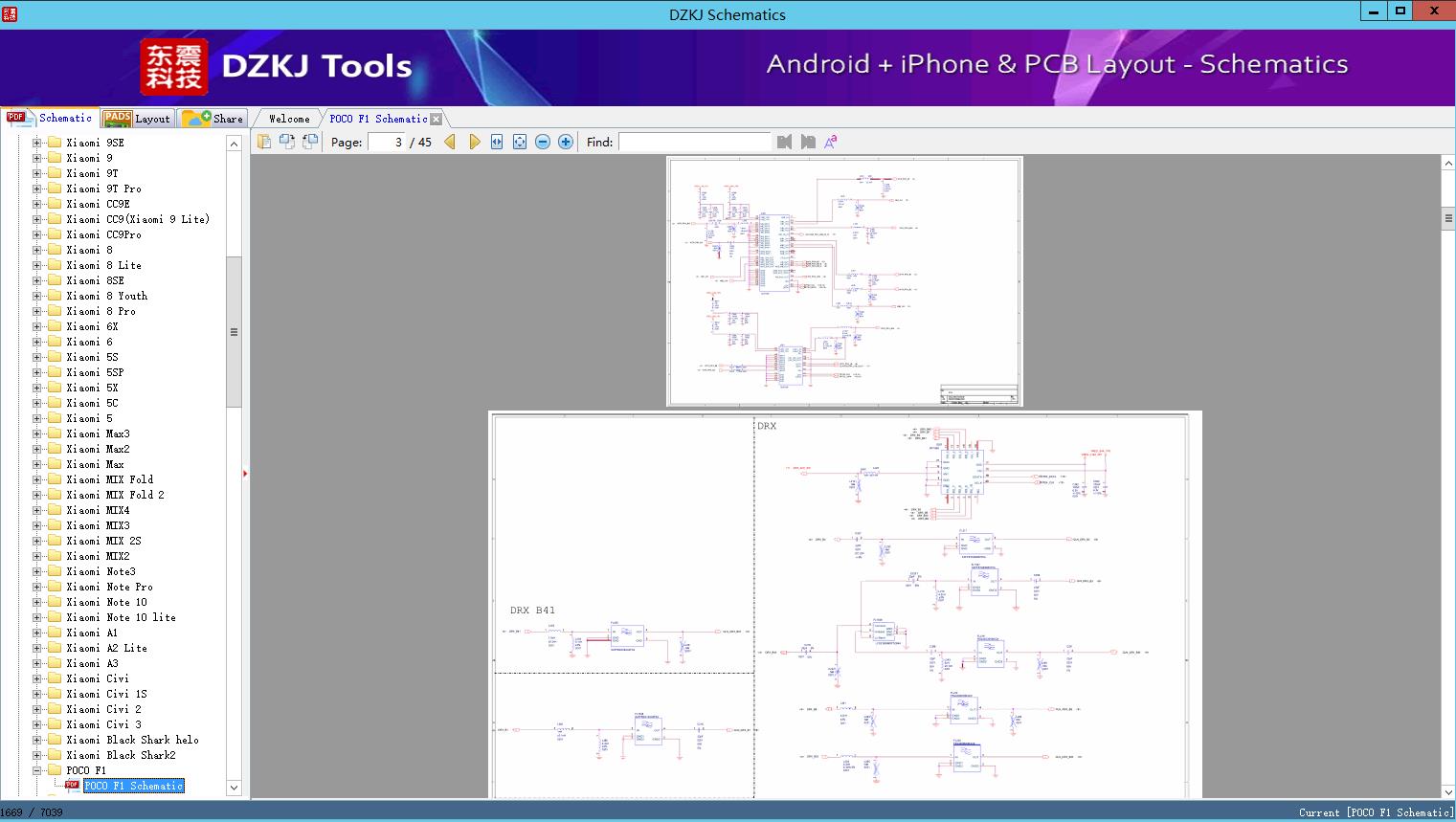Toggle match case search option
The width and height of the screenshot is (1456, 822).
click(x=831, y=142)
